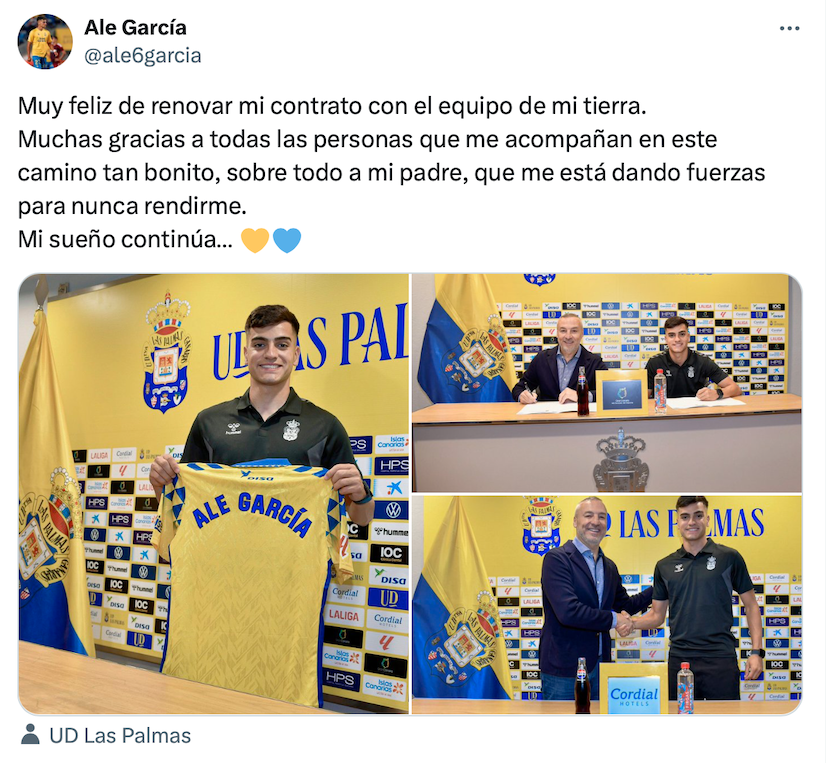Click the cola bottle on signing desk
Viewport: 826px width, 763px height.
[583, 391]
